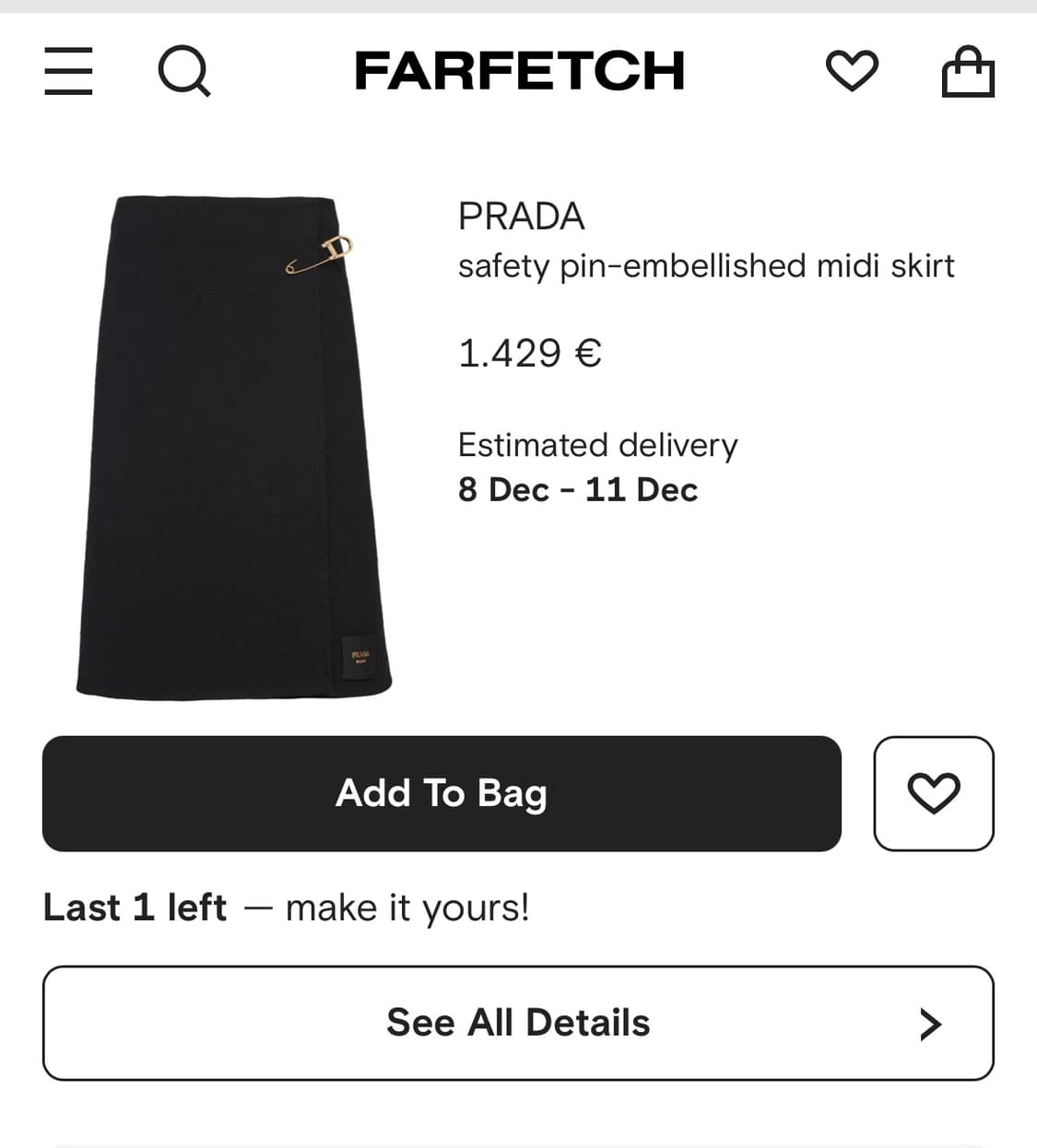Click the Prada label patch on skirt hem
Image resolution: width=1037 pixels, height=1148 pixels.
click(359, 658)
